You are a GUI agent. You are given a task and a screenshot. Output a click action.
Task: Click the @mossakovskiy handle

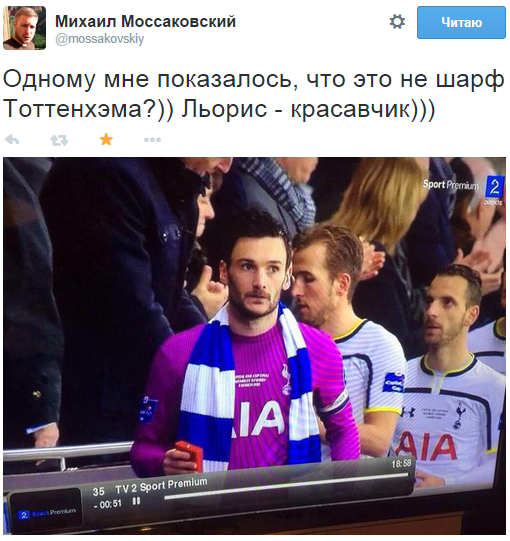[99, 39]
